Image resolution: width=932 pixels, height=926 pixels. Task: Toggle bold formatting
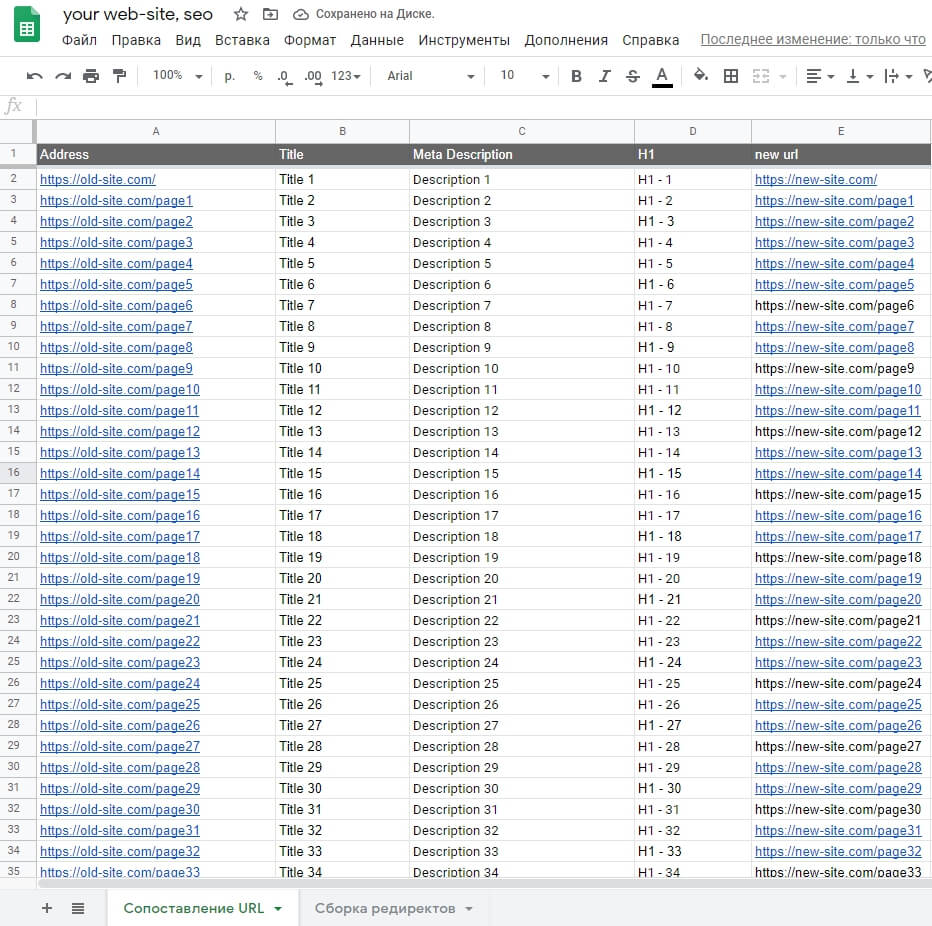point(576,76)
